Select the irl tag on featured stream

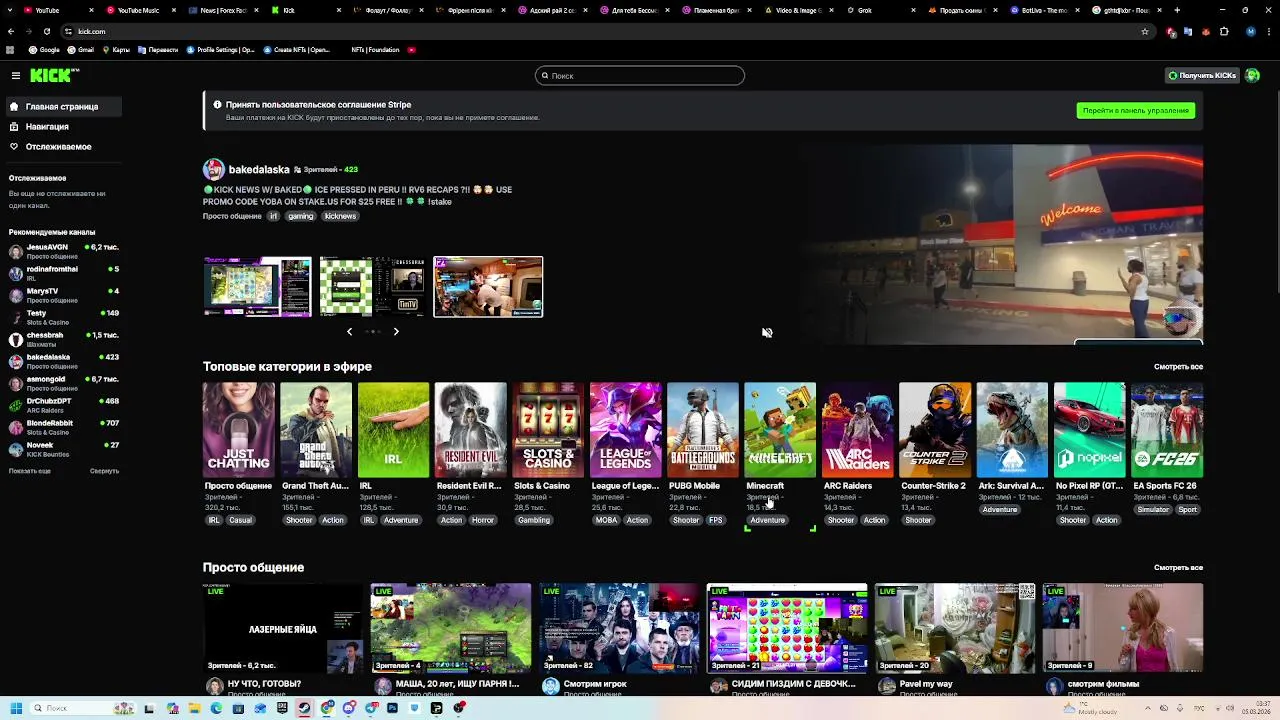[x=273, y=216]
